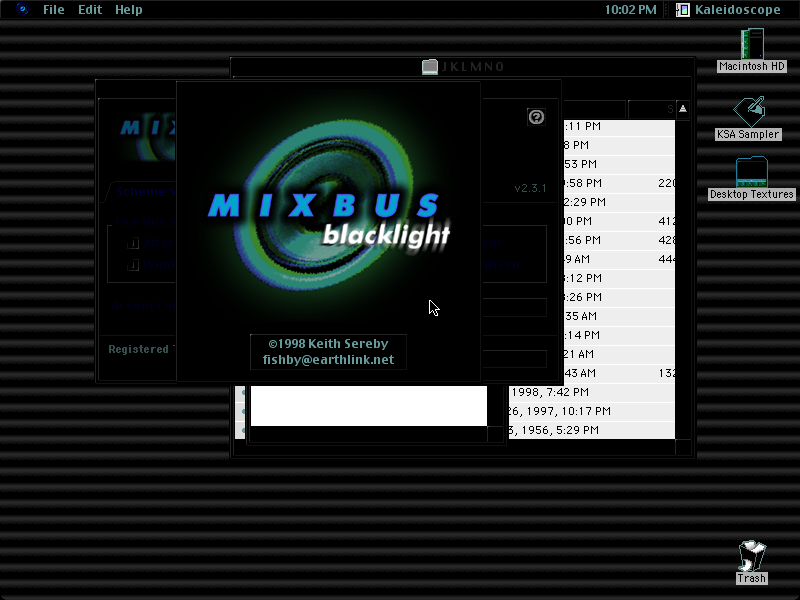Click the partially hidden MIX logo in Kaleidoscope window
800x600 pixels.
[148, 135]
